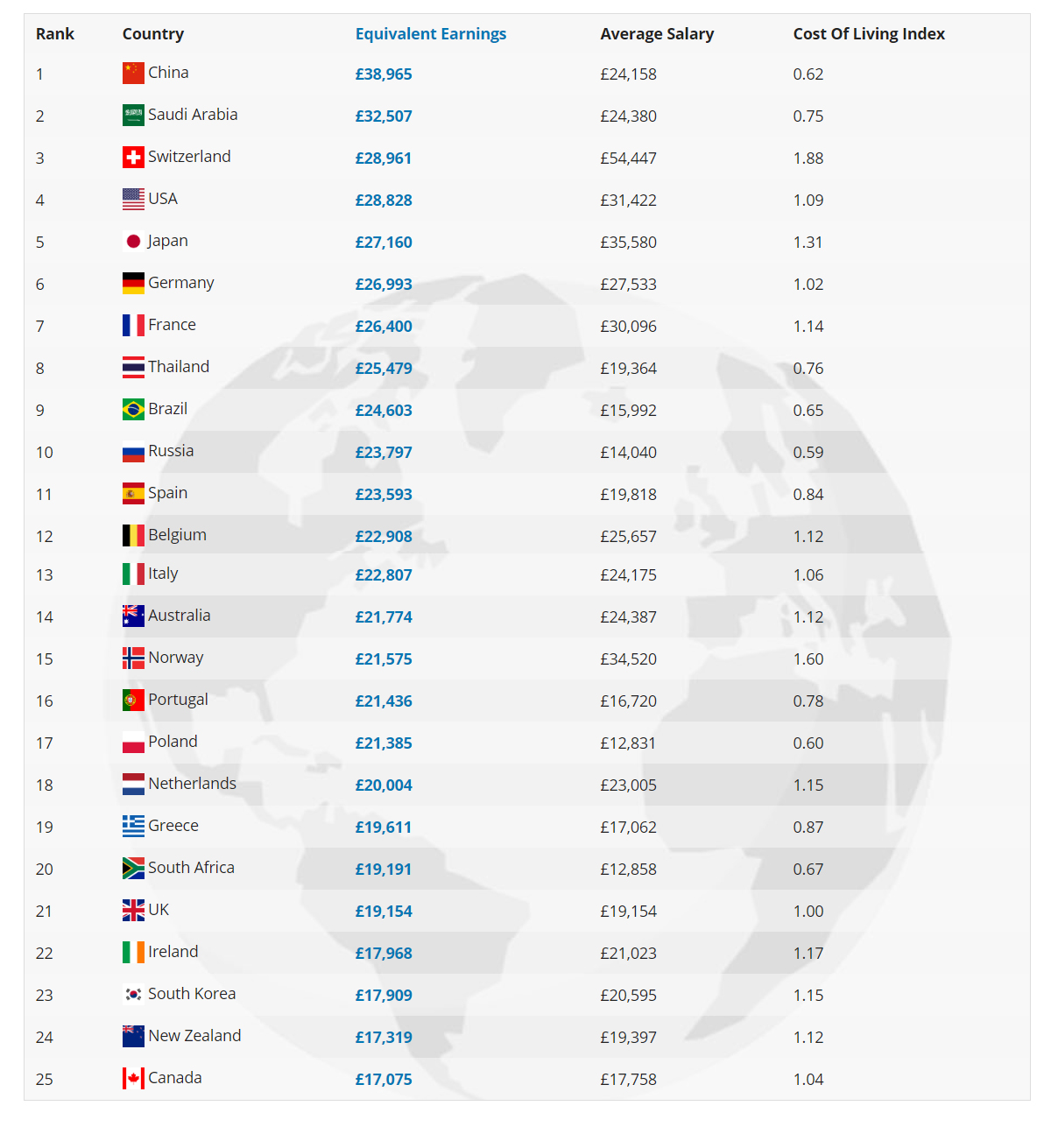Click the Norway flag icon
1058x1148 pixels.
pyautogui.click(x=133, y=658)
